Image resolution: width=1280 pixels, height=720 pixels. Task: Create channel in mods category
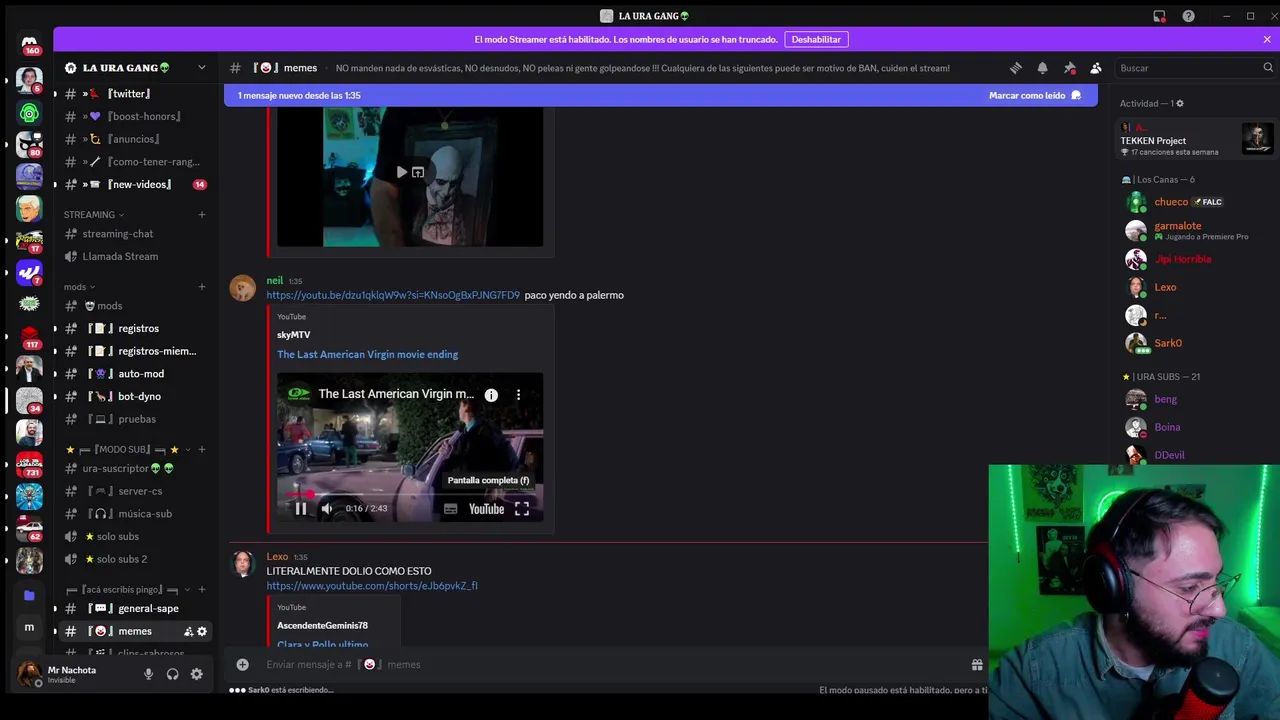[x=201, y=287]
